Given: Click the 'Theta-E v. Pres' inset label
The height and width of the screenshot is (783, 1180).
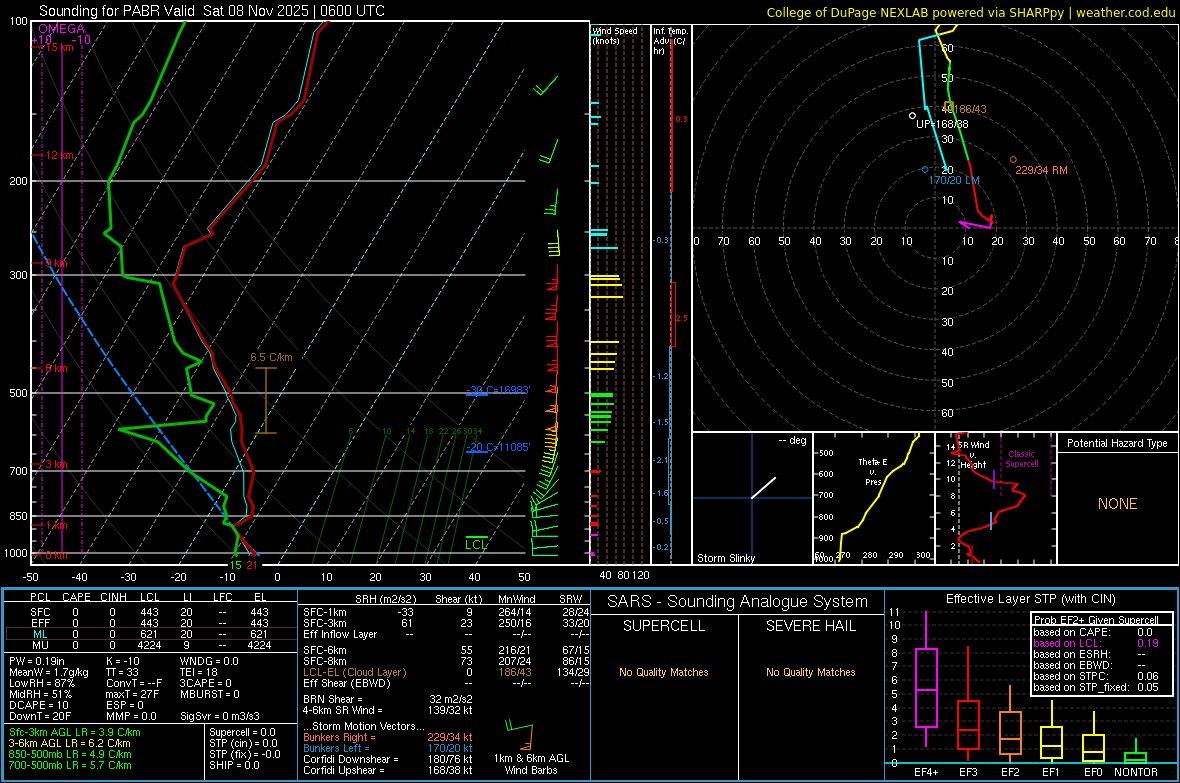Looking at the screenshot, I should click(872, 471).
